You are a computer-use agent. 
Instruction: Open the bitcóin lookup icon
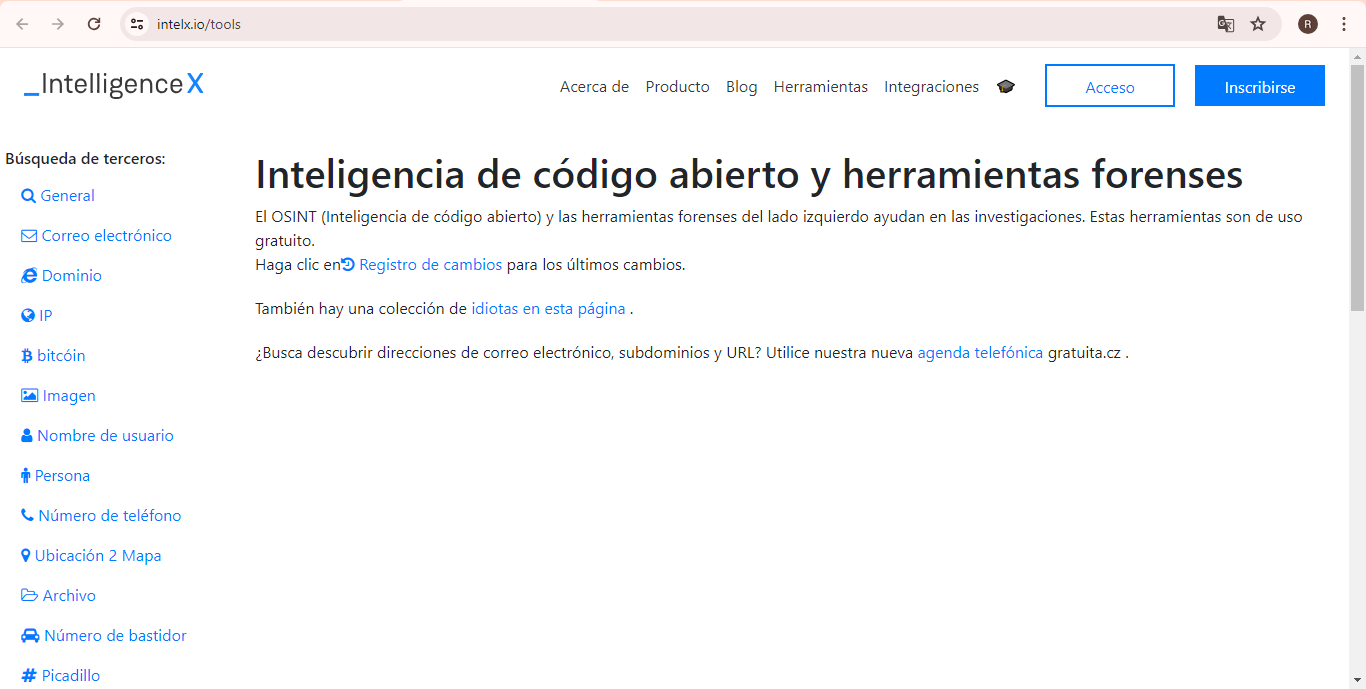(x=27, y=355)
